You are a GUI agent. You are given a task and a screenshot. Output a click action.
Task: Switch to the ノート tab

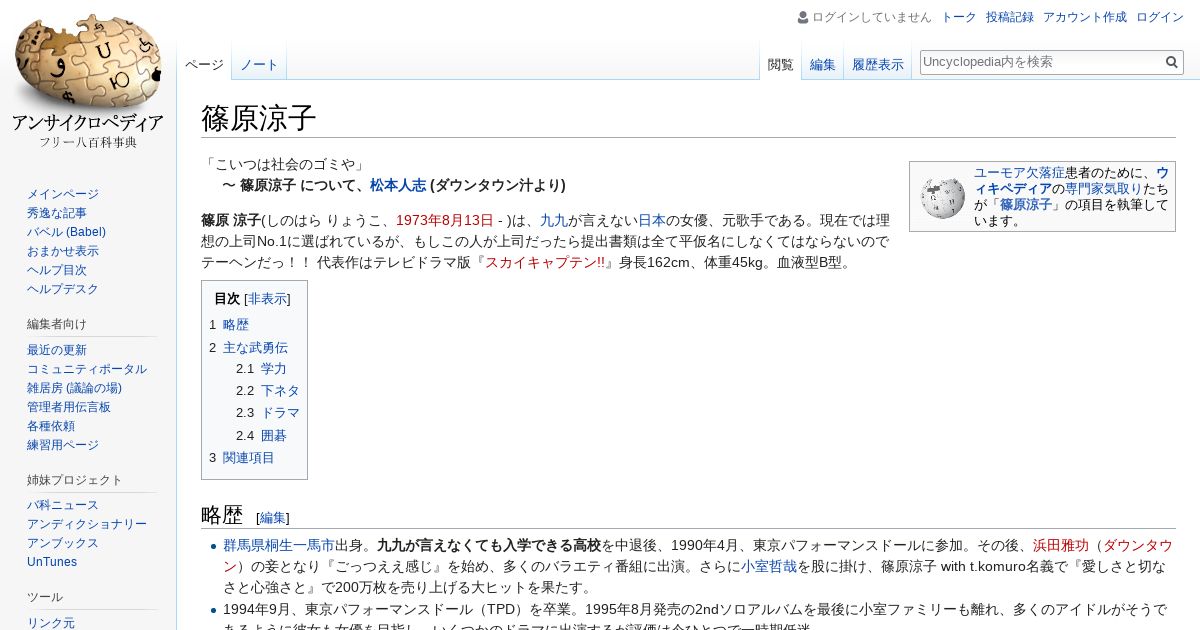(259, 65)
